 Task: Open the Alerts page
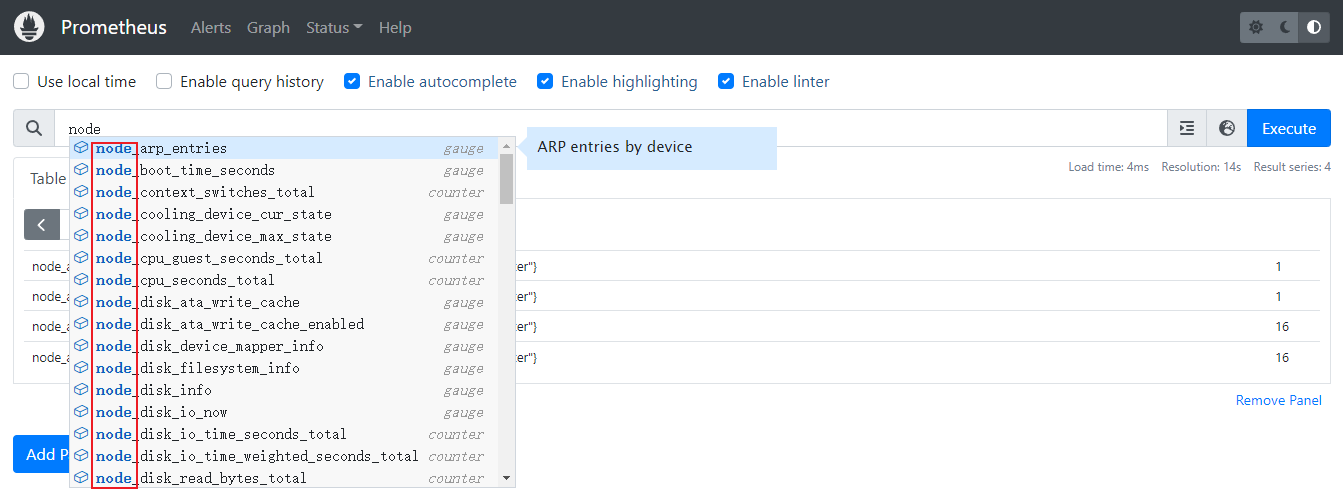(211, 27)
